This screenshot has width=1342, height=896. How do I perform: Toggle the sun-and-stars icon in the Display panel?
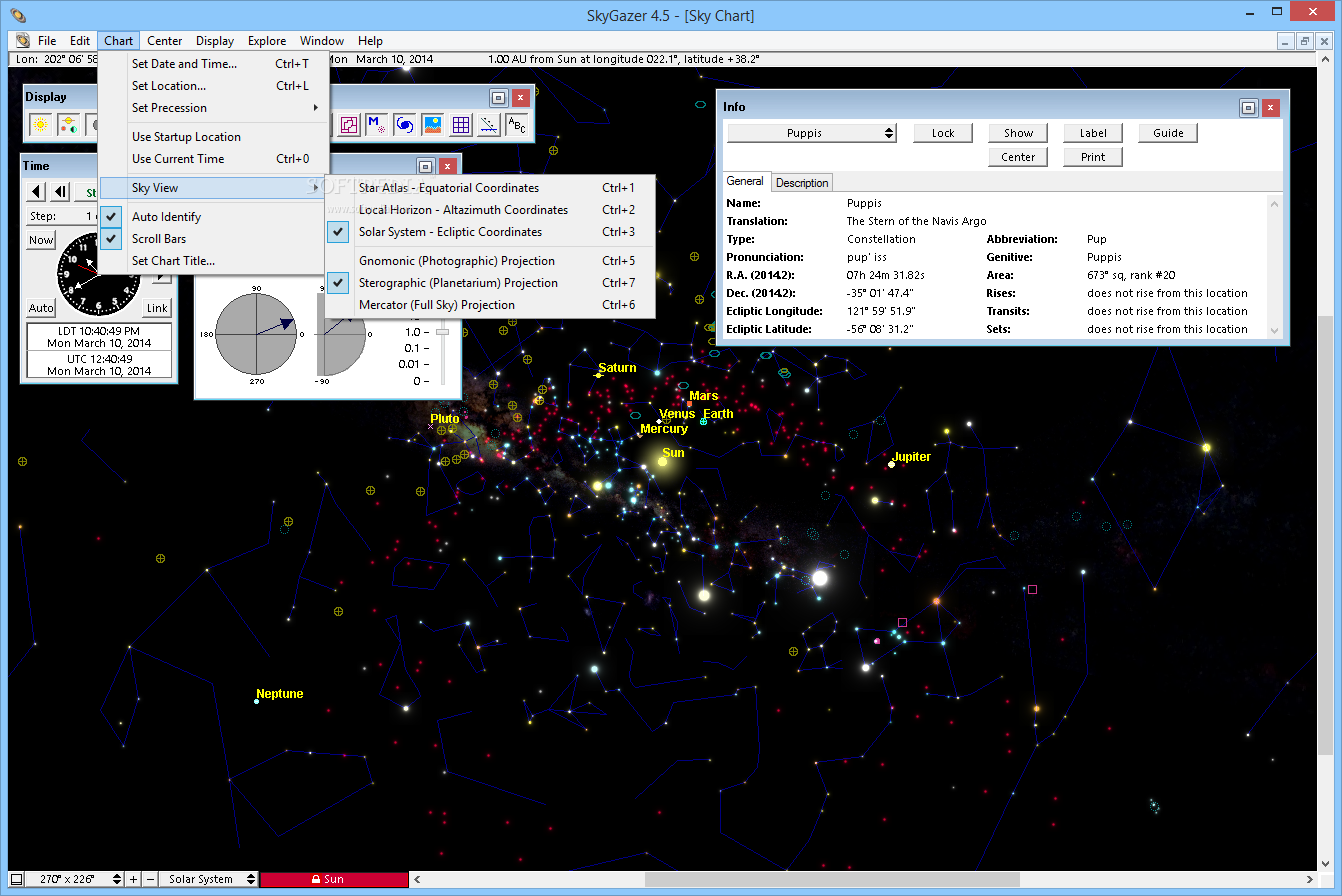coord(41,125)
